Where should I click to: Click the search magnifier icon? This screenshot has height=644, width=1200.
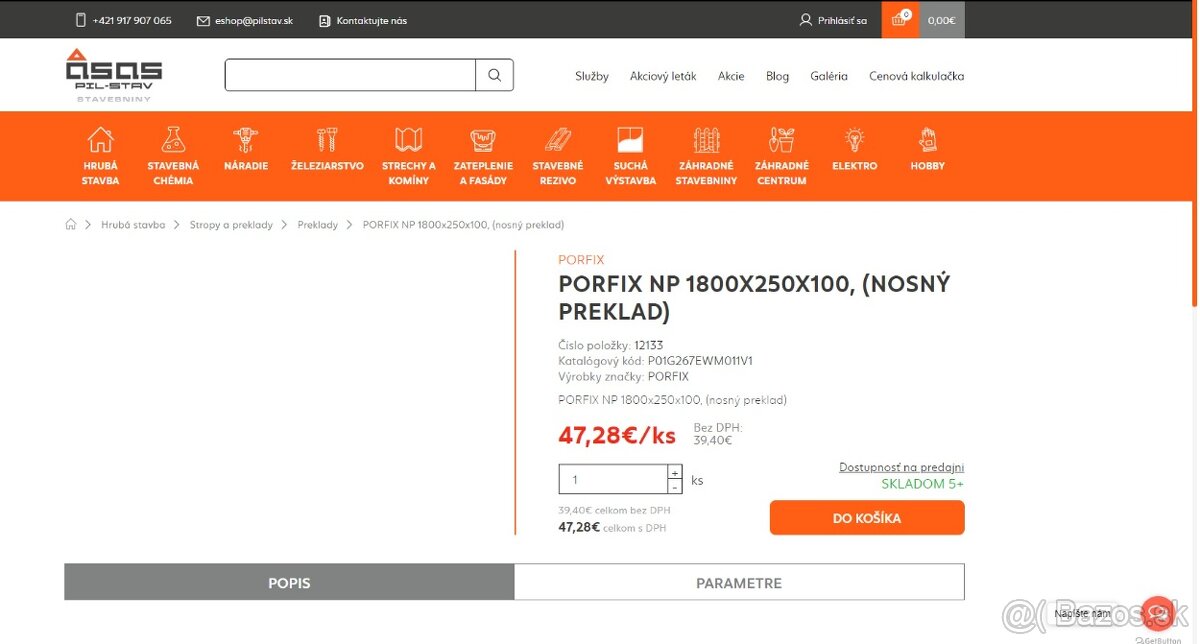pos(494,74)
